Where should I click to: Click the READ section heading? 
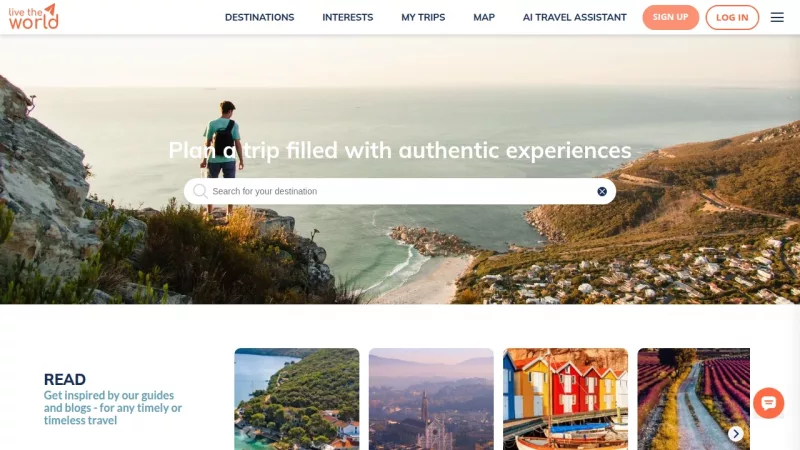65,380
